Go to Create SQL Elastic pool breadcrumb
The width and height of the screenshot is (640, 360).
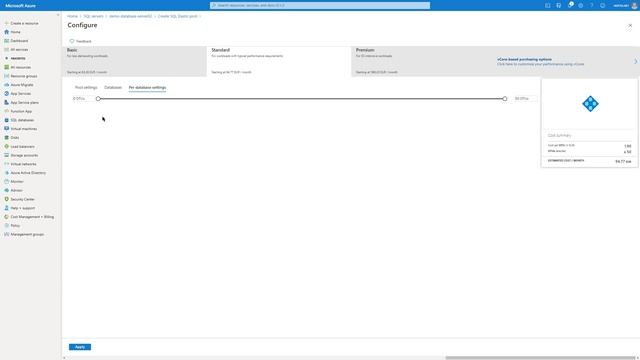click(178, 16)
